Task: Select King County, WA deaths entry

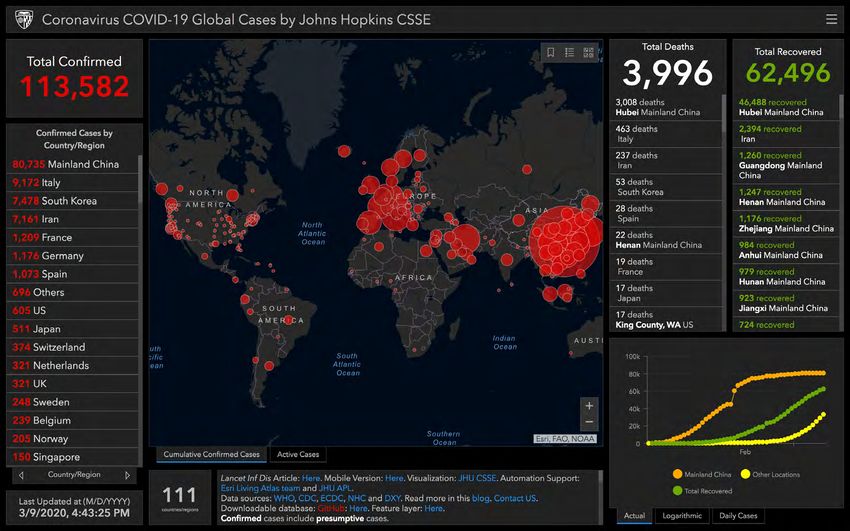Action: coord(666,320)
